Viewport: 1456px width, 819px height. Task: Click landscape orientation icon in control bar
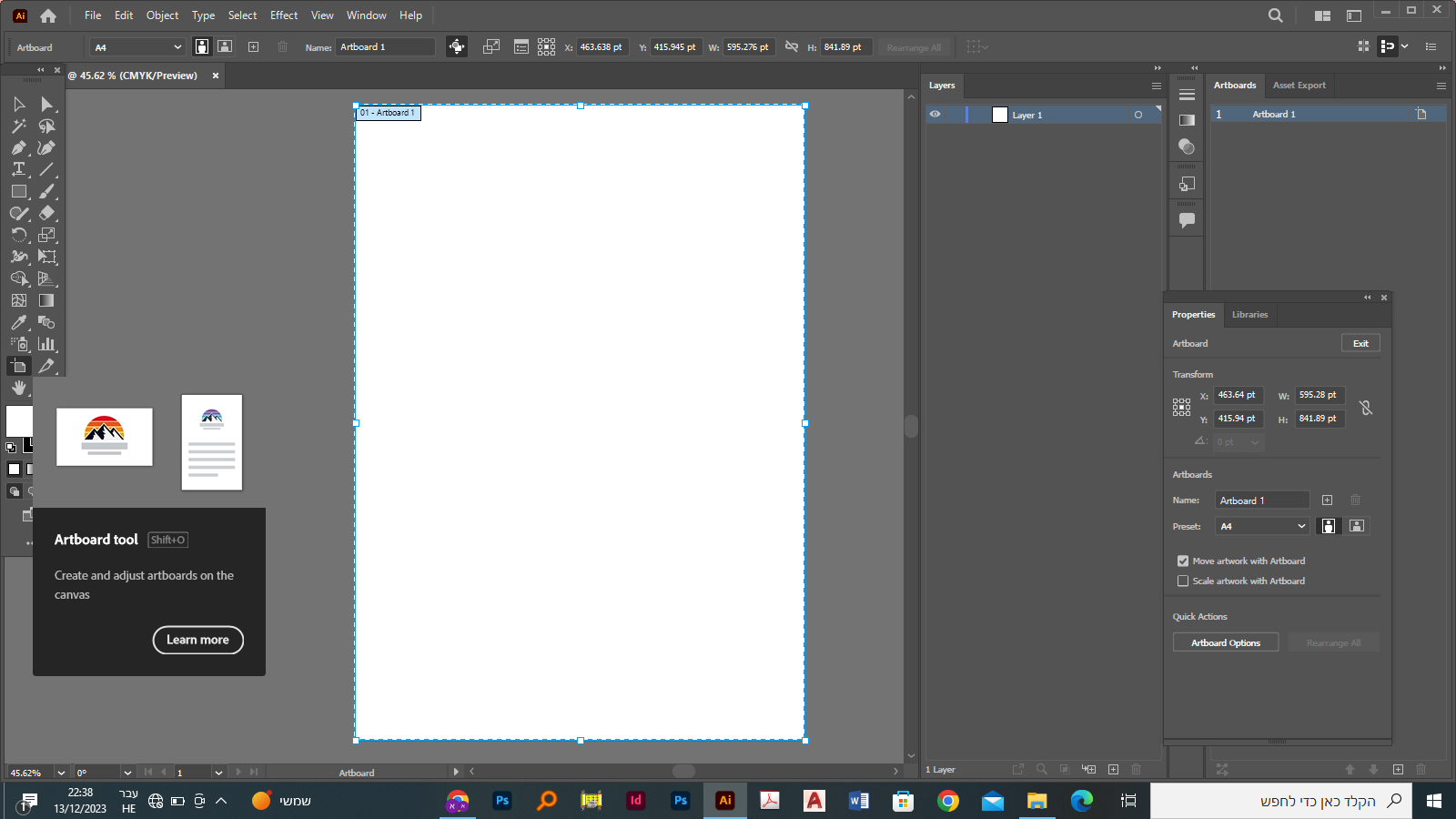click(225, 46)
